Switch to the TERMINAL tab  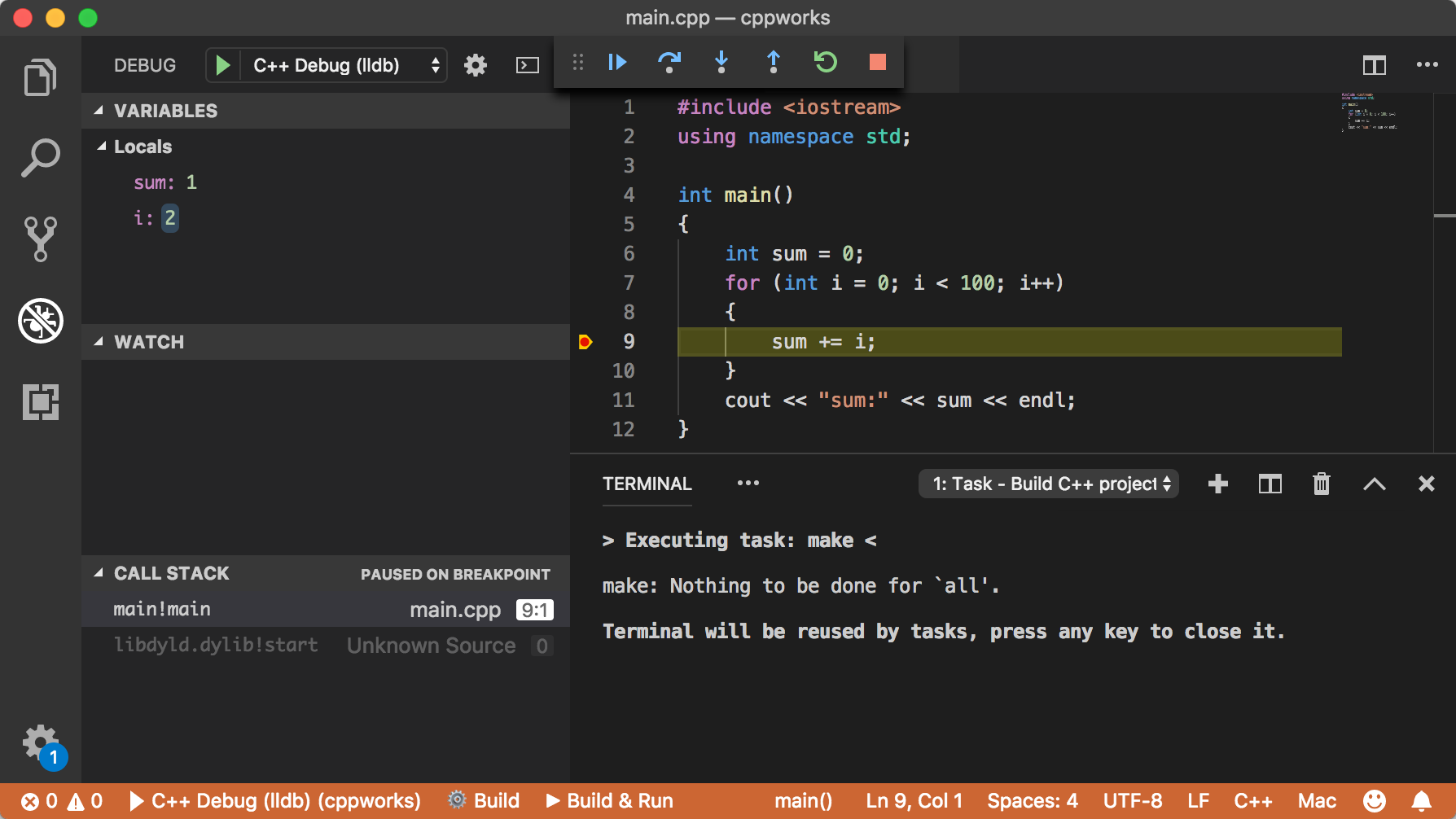pos(646,483)
